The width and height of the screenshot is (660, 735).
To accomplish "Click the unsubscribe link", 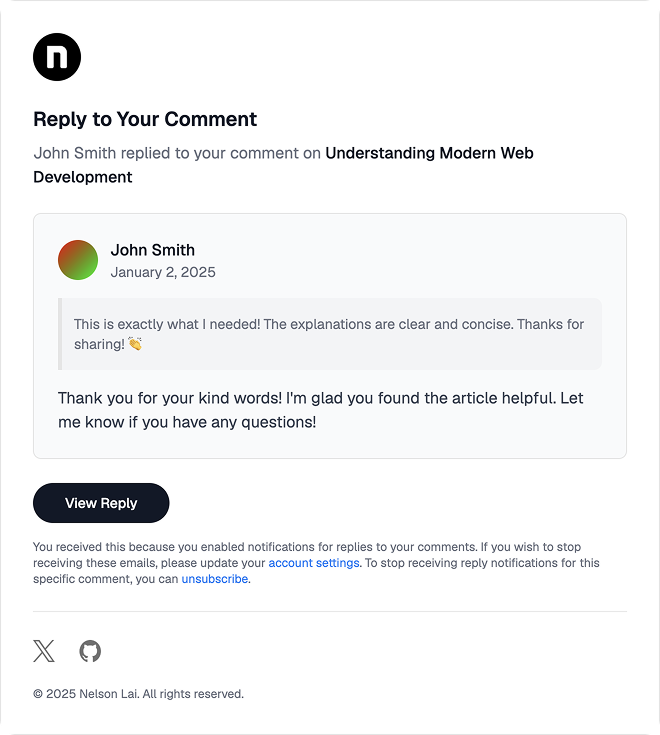I will [x=215, y=579].
